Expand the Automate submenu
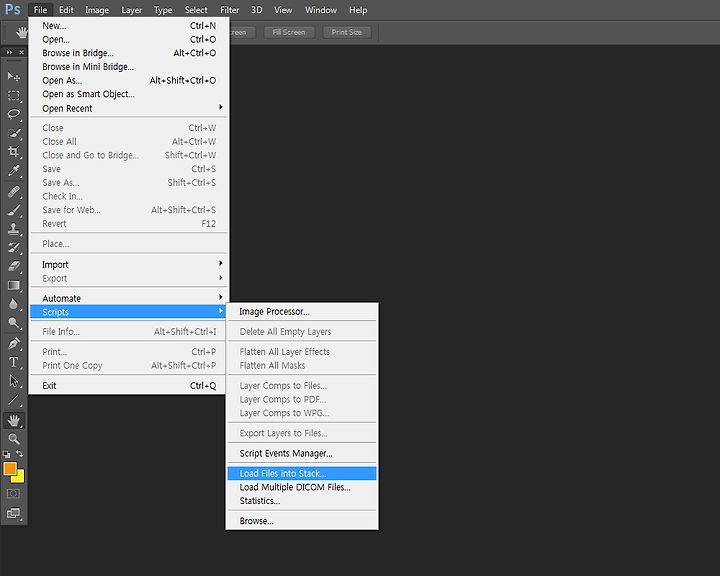 [129, 298]
